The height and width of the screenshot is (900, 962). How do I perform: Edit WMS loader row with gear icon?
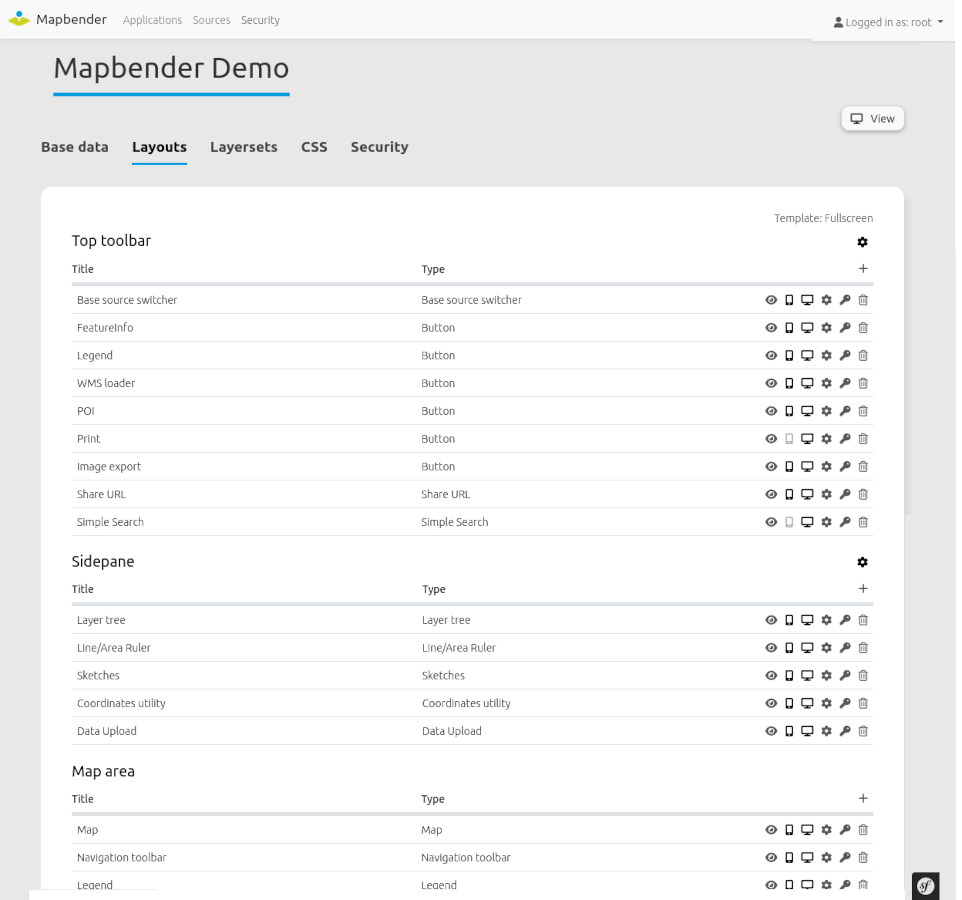pyautogui.click(x=826, y=383)
